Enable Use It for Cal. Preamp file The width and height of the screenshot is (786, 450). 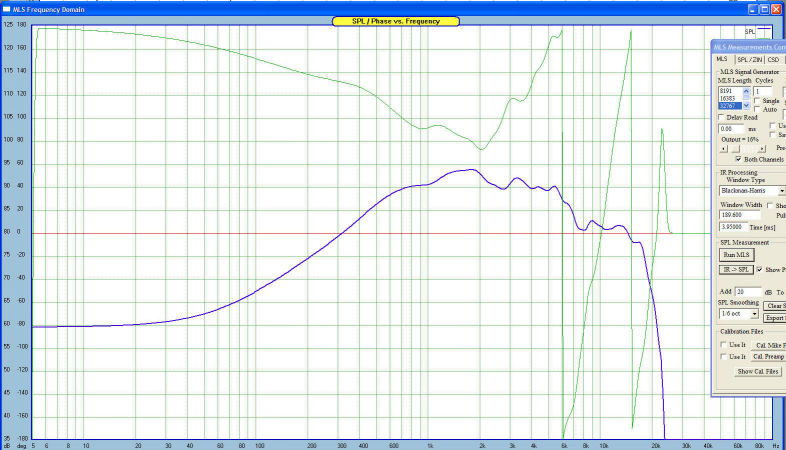pos(723,357)
